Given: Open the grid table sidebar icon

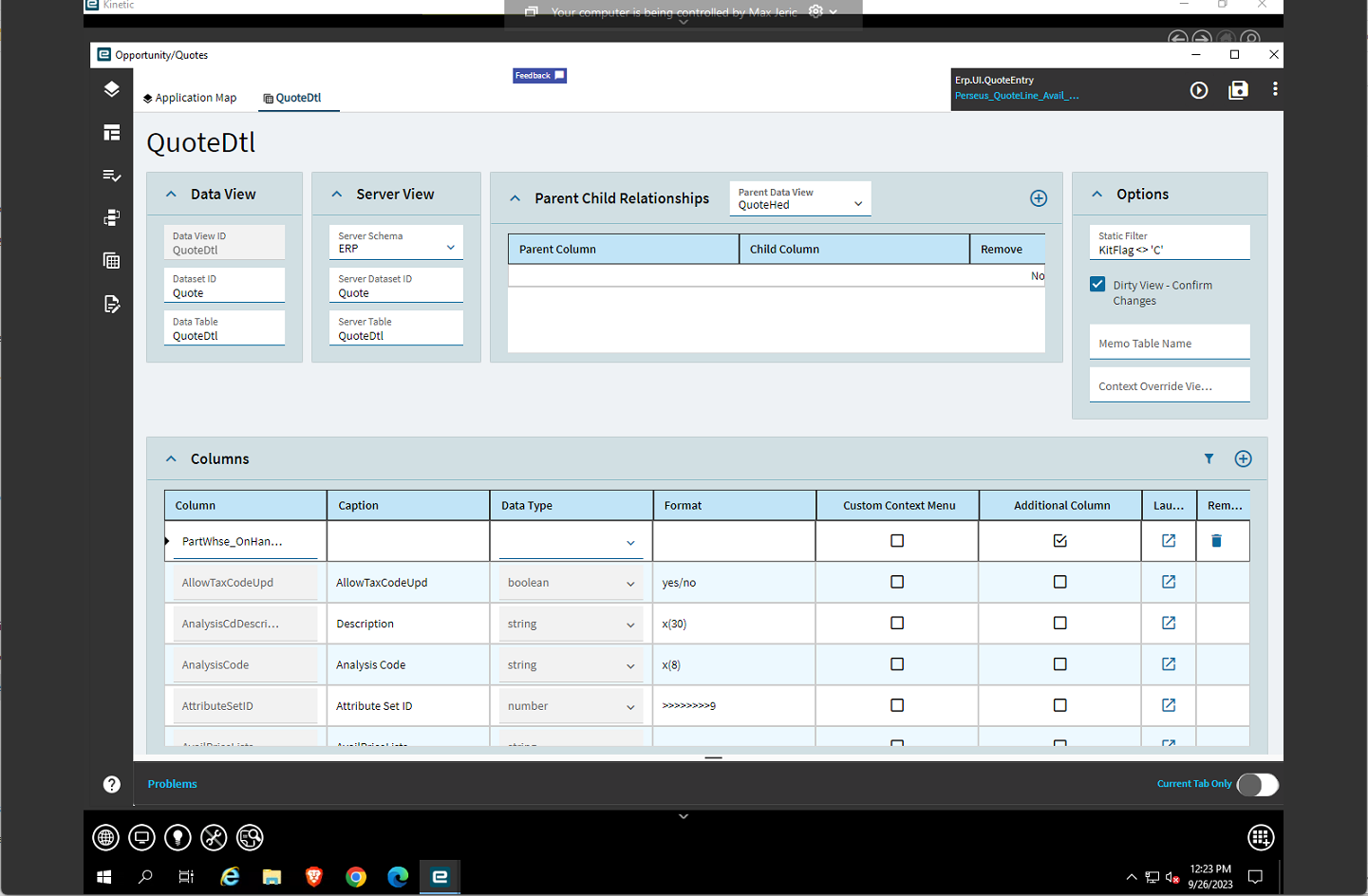Looking at the screenshot, I should 112,261.
